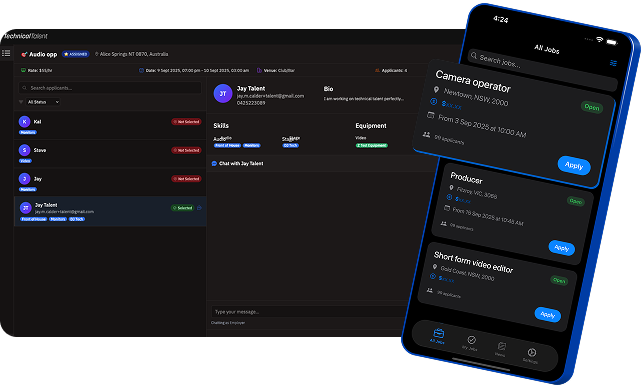The image size is (644, 388).
Task: Click the phone's battery status icon
Action: click(x=612, y=42)
